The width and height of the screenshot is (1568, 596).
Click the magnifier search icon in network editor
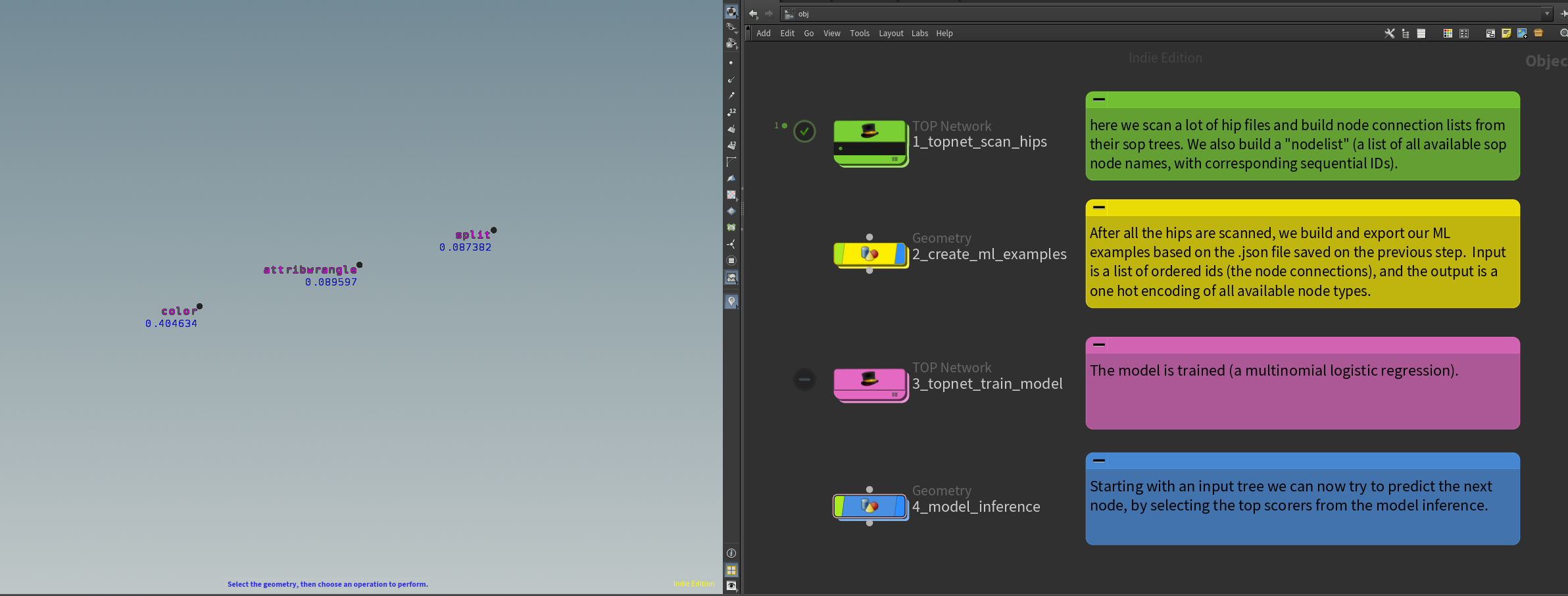(x=1563, y=34)
